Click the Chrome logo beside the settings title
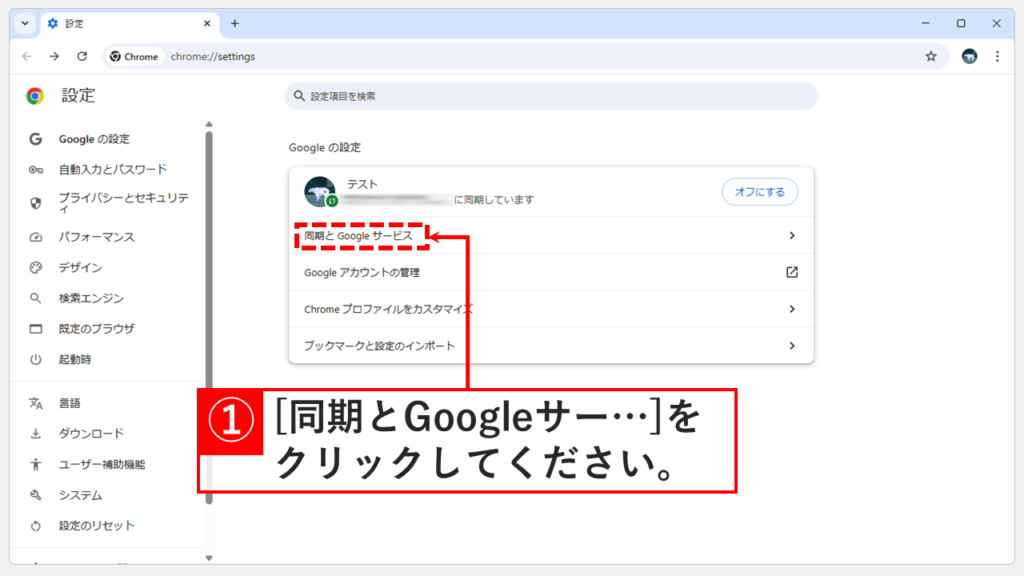The image size is (1024, 576). [x=36, y=96]
